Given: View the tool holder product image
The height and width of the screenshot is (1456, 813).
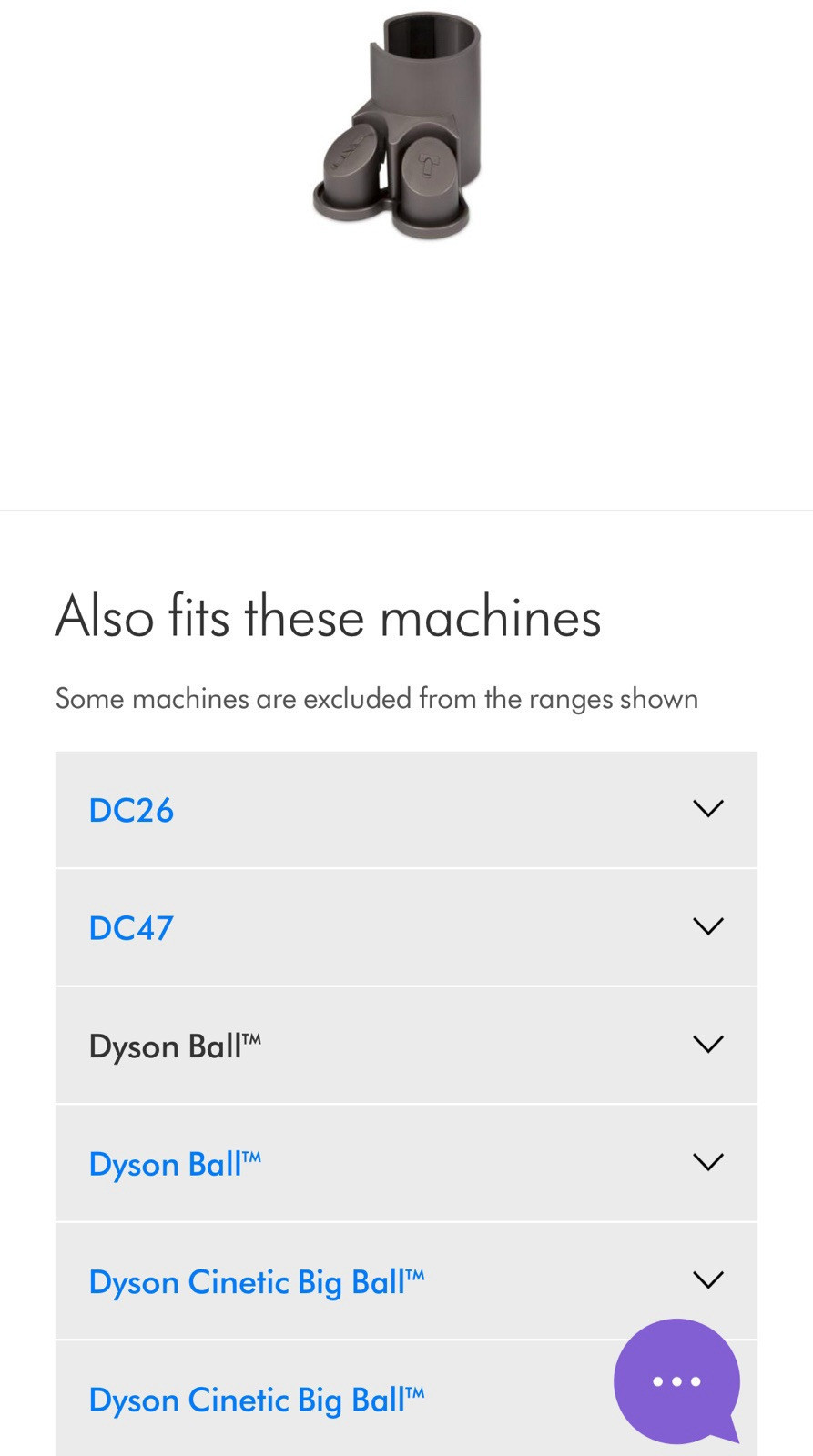Looking at the screenshot, I should tap(397, 126).
